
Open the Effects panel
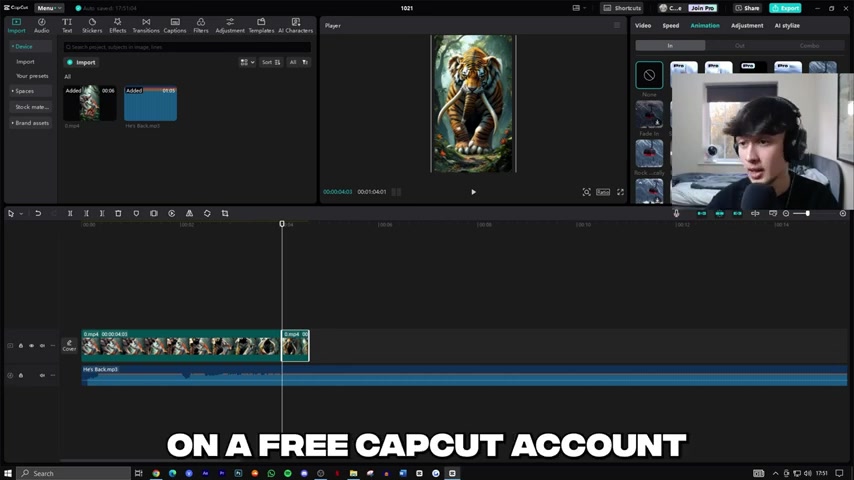[118, 26]
